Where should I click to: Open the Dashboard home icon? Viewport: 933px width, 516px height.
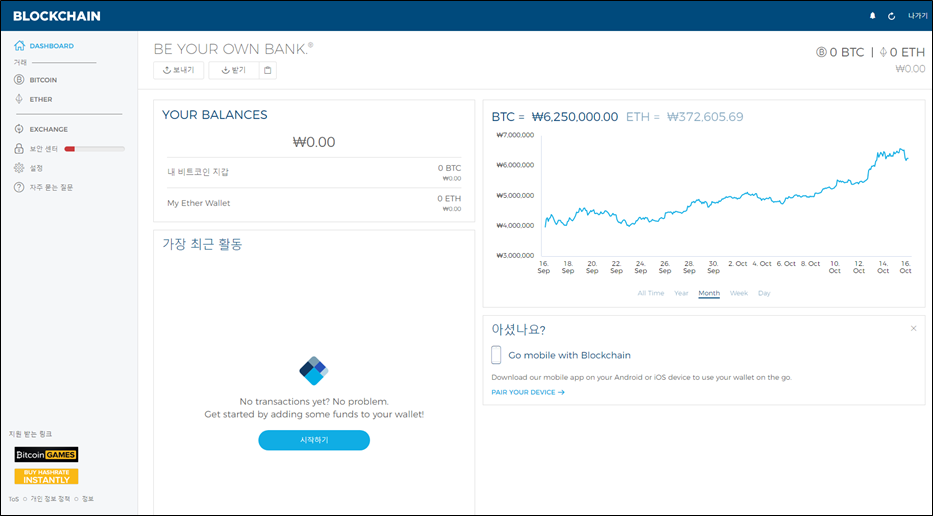point(19,46)
